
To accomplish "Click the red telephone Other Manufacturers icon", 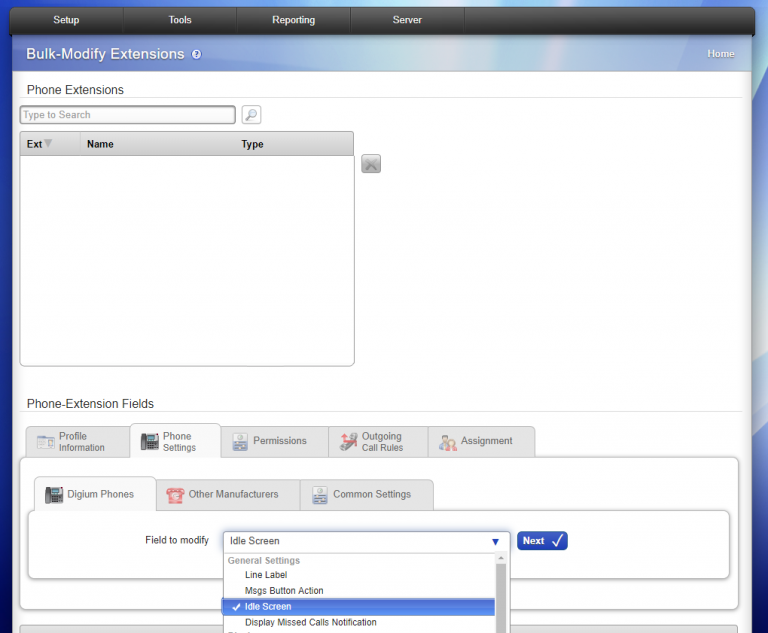I will click(x=175, y=495).
